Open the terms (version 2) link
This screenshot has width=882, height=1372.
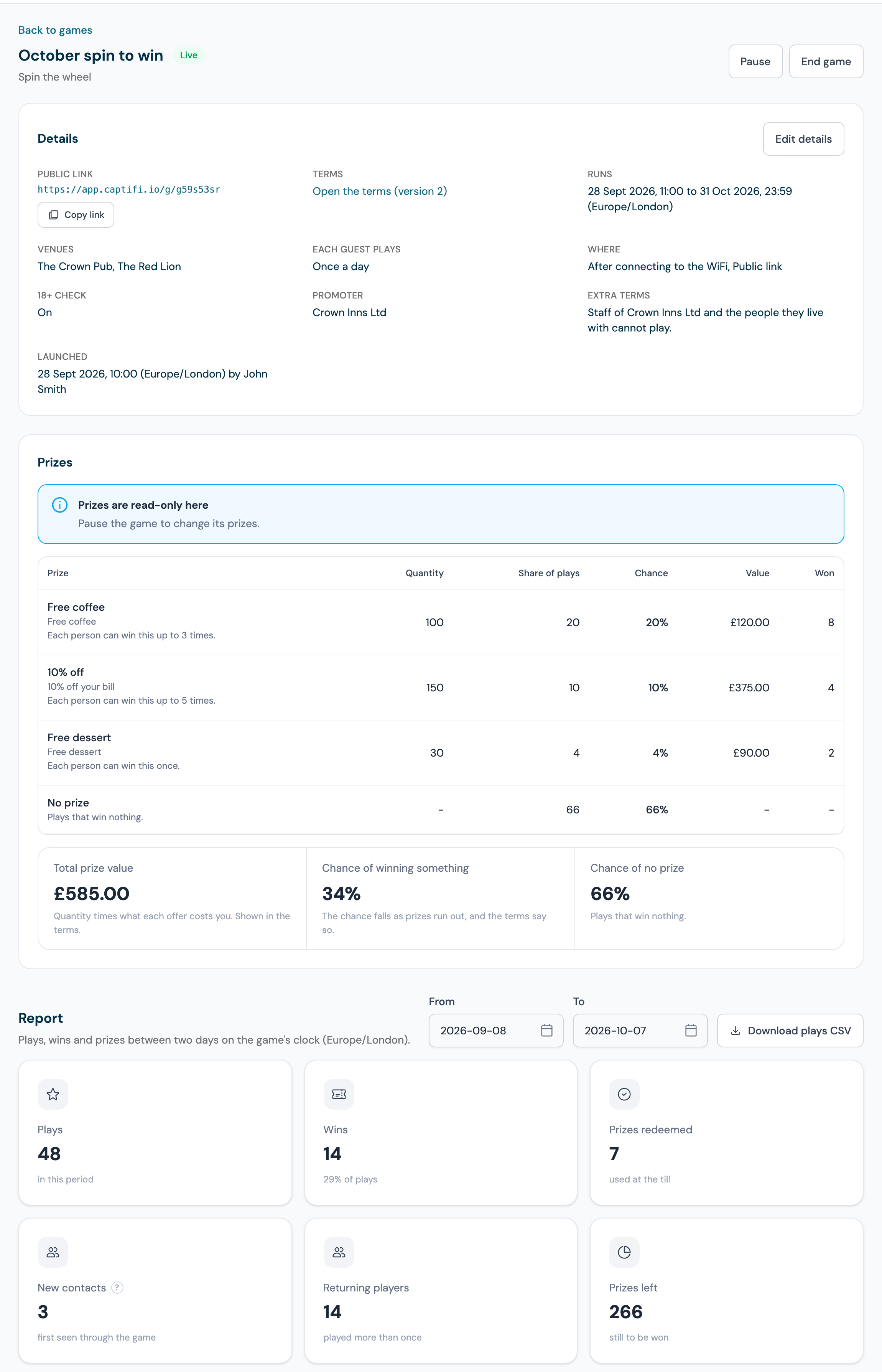point(380,191)
